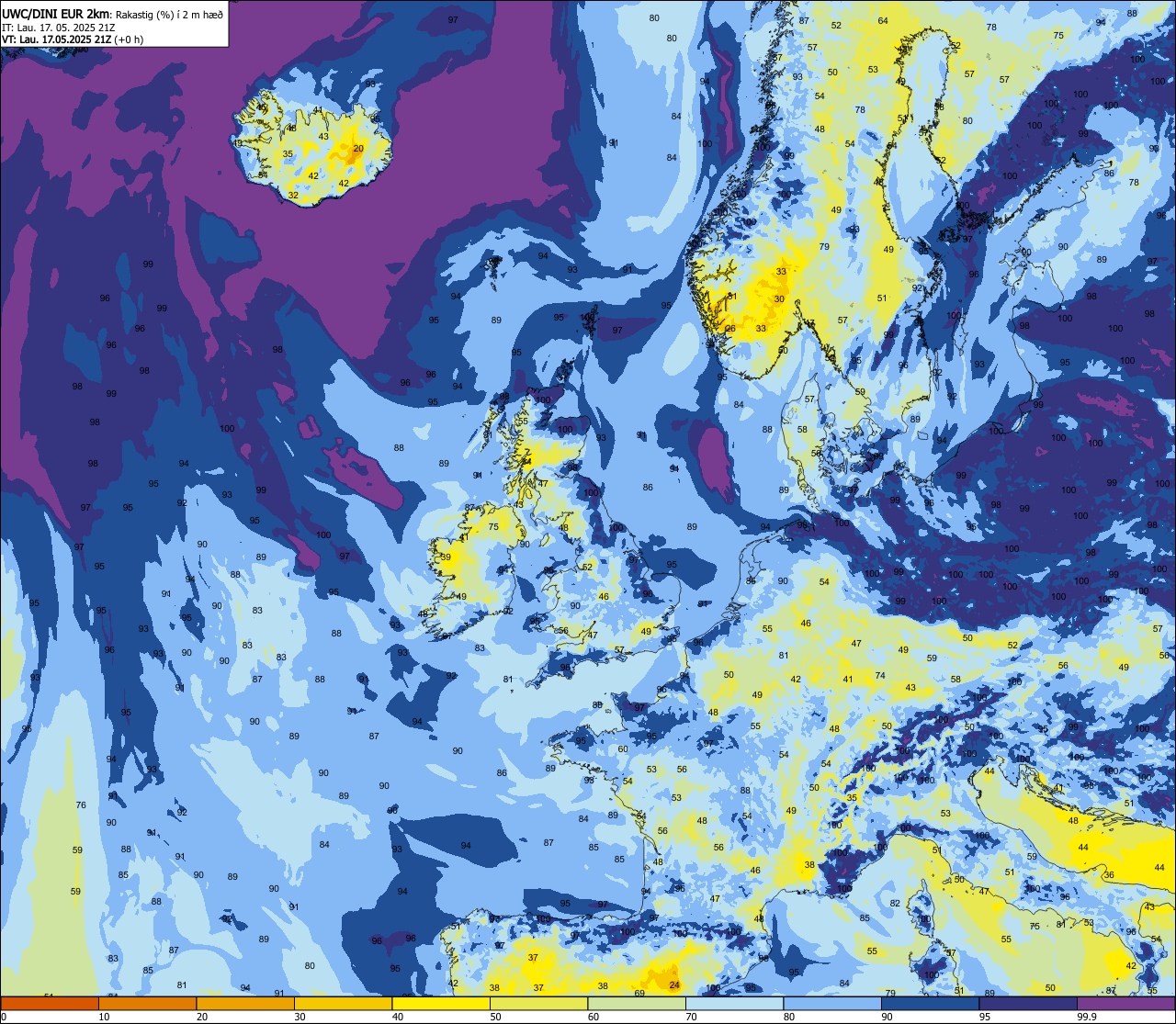The image size is (1176, 1024).
Task: Click the humidity value 76 in the southwest Atlantic
Action: pyautogui.click(x=81, y=805)
